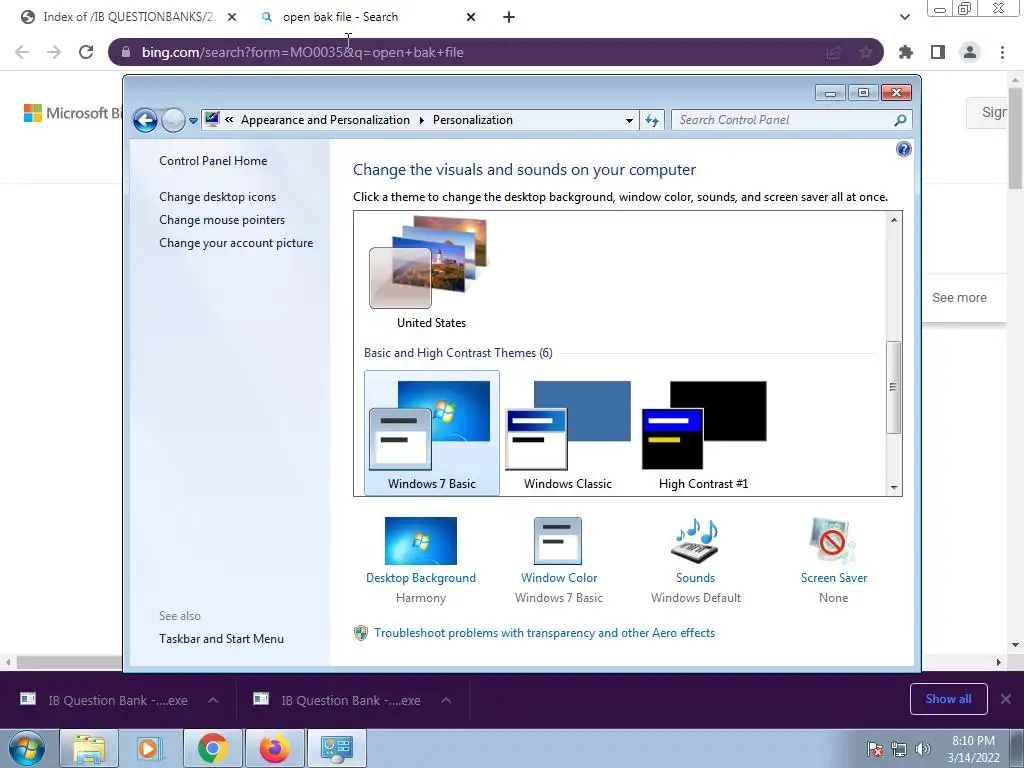Image resolution: width=1024 pixels, height=768 pixels.
Task: Open recent pages dropdown next to navigation arrows
Action: click(193, 121)
